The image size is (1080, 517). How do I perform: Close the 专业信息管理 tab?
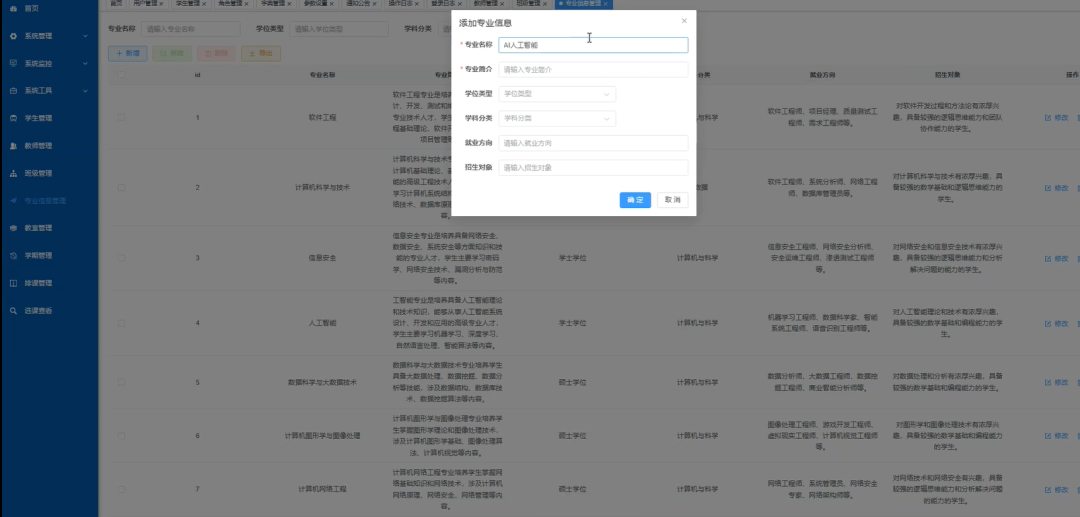[605, 3]
